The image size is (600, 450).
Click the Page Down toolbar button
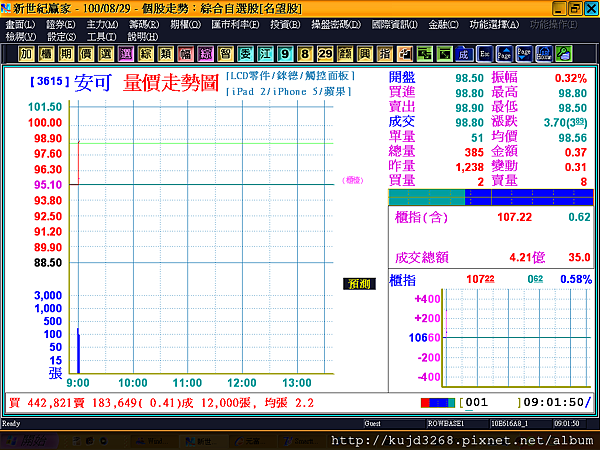524,54
